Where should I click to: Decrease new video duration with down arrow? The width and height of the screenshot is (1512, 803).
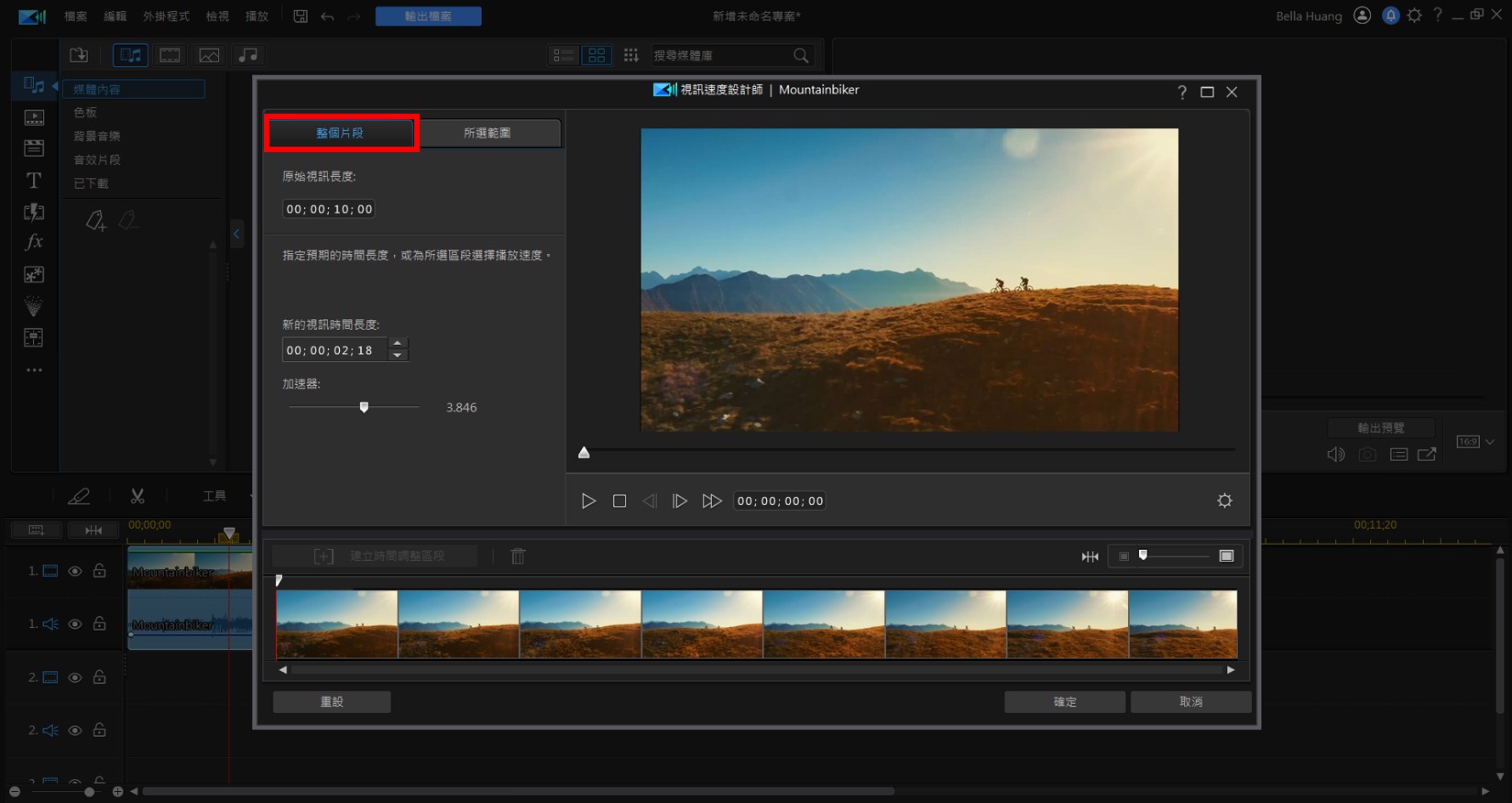coord(398,356)
